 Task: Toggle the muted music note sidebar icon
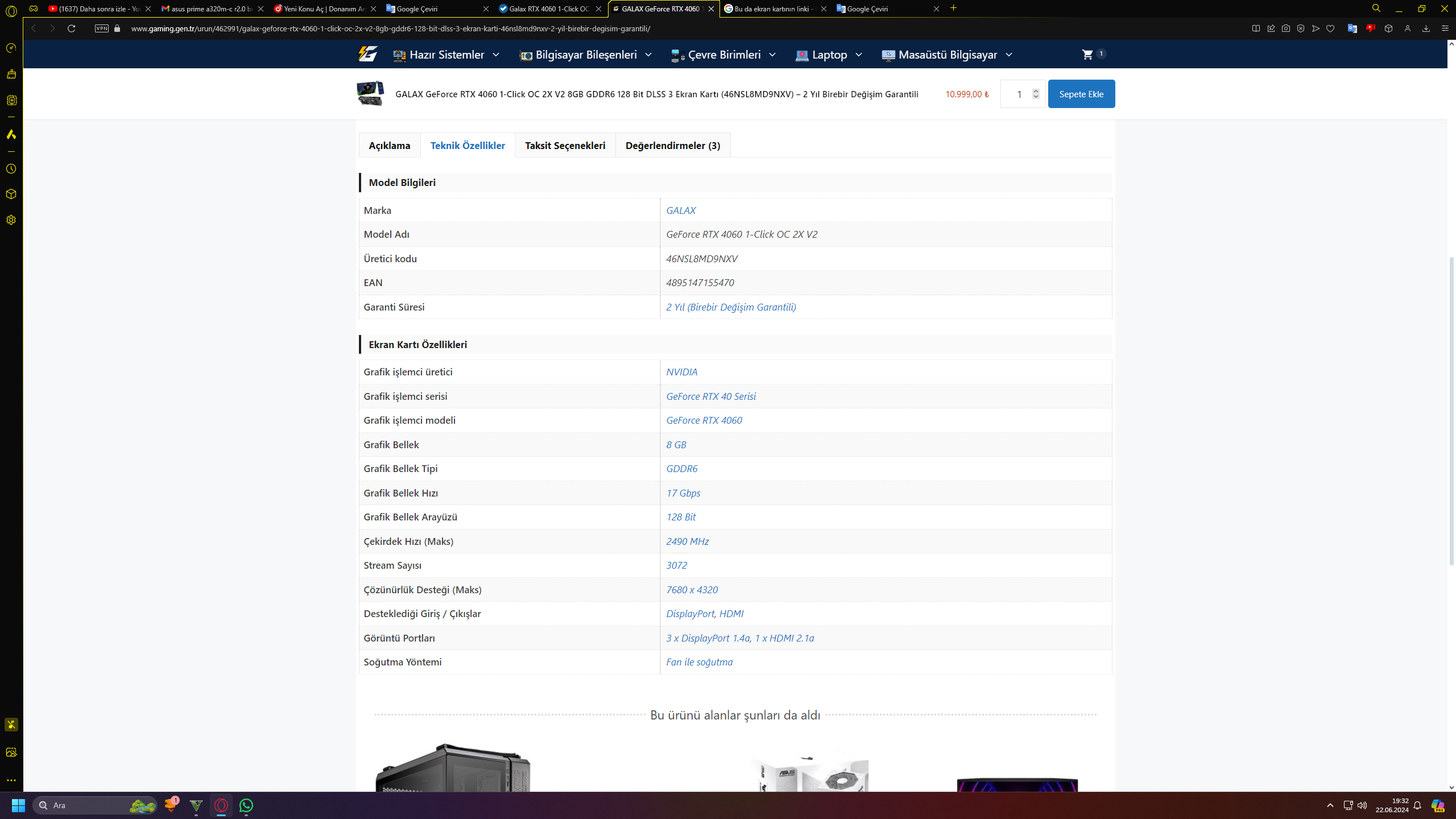point(11,725)
